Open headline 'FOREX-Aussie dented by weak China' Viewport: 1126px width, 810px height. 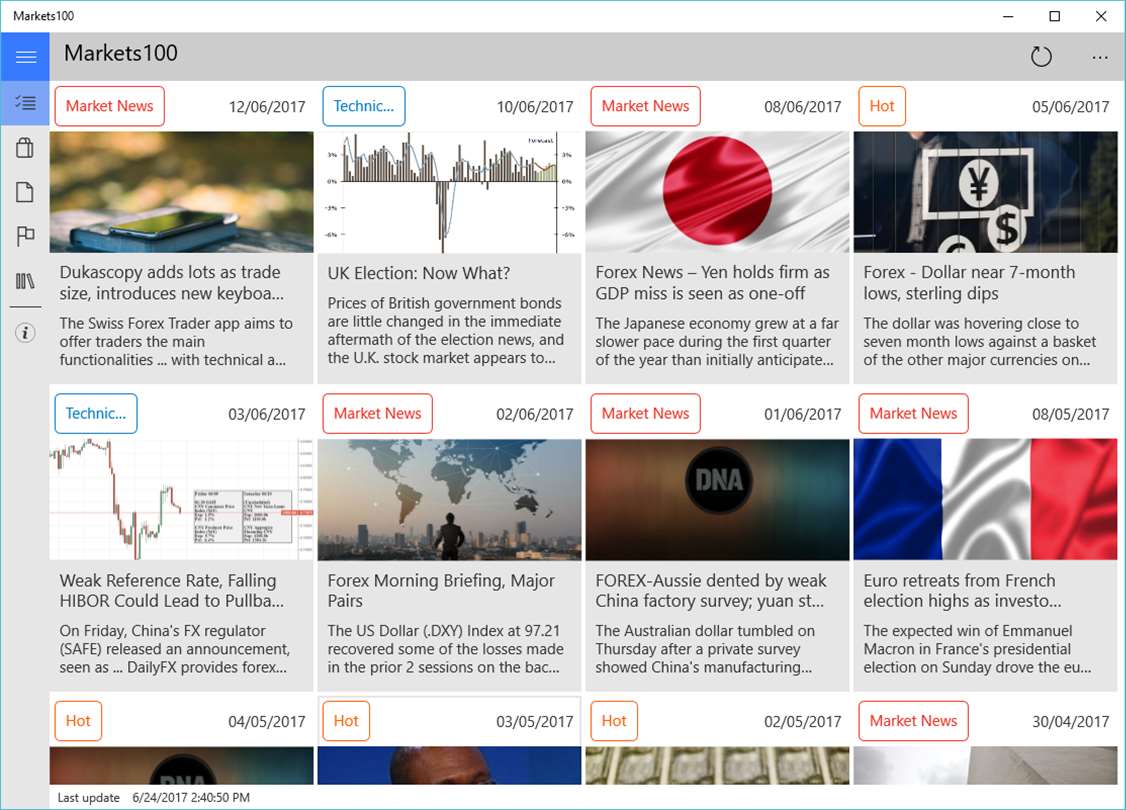[711, 590]
